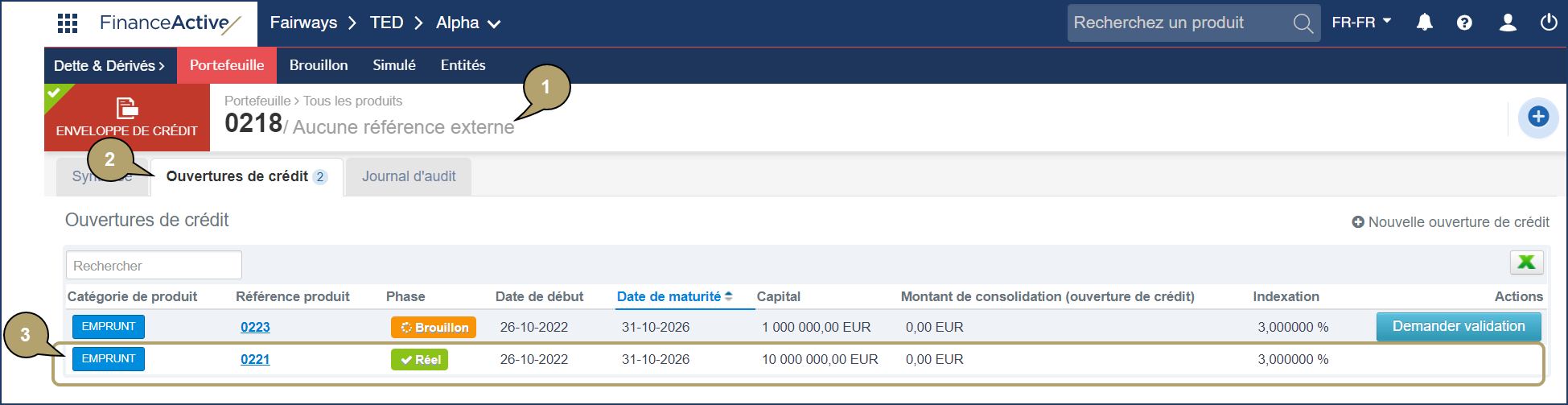Open the user profile icon

click(x=1508, y=23)
